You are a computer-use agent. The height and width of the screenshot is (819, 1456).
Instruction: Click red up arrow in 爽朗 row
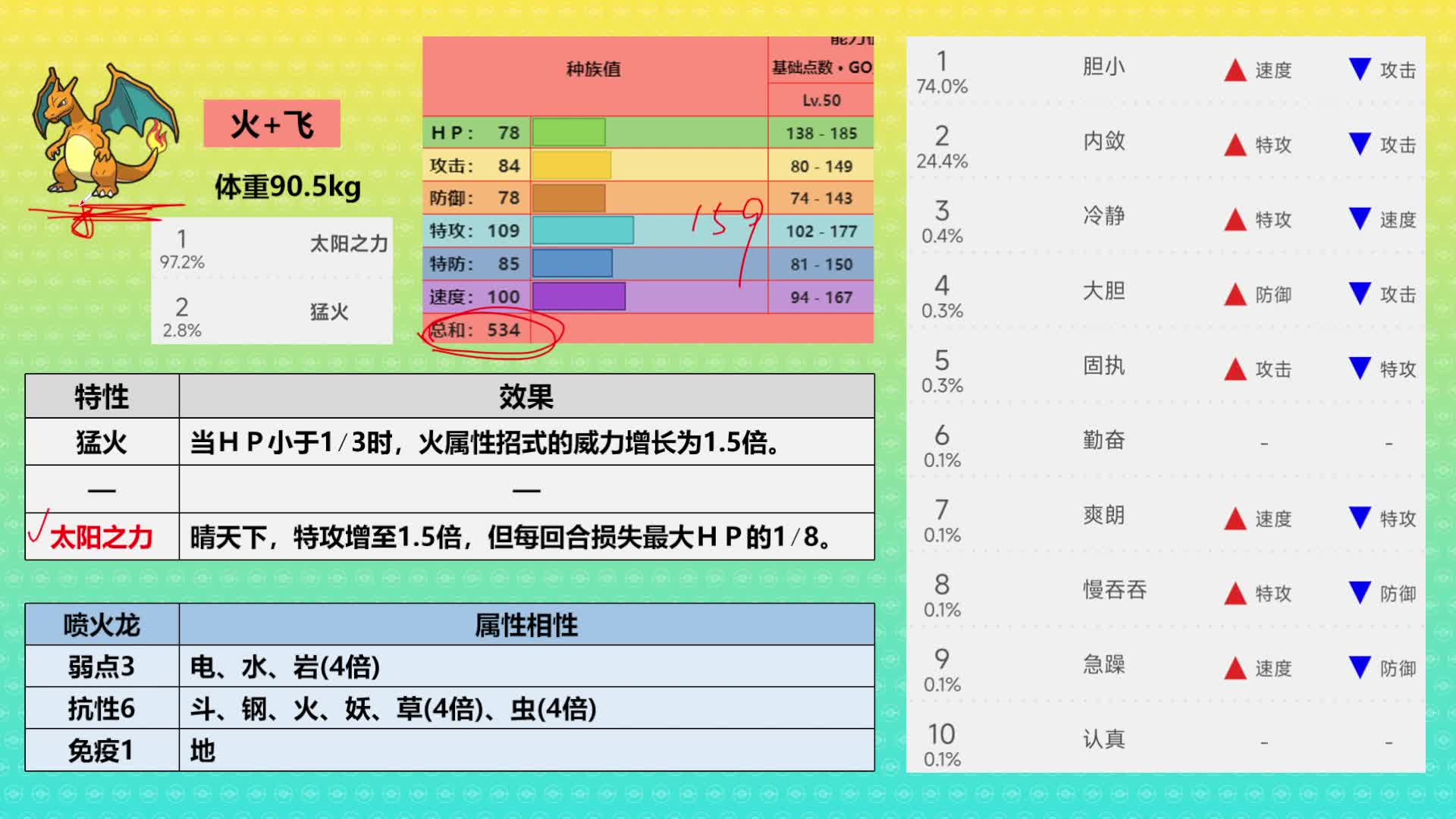1235,519
